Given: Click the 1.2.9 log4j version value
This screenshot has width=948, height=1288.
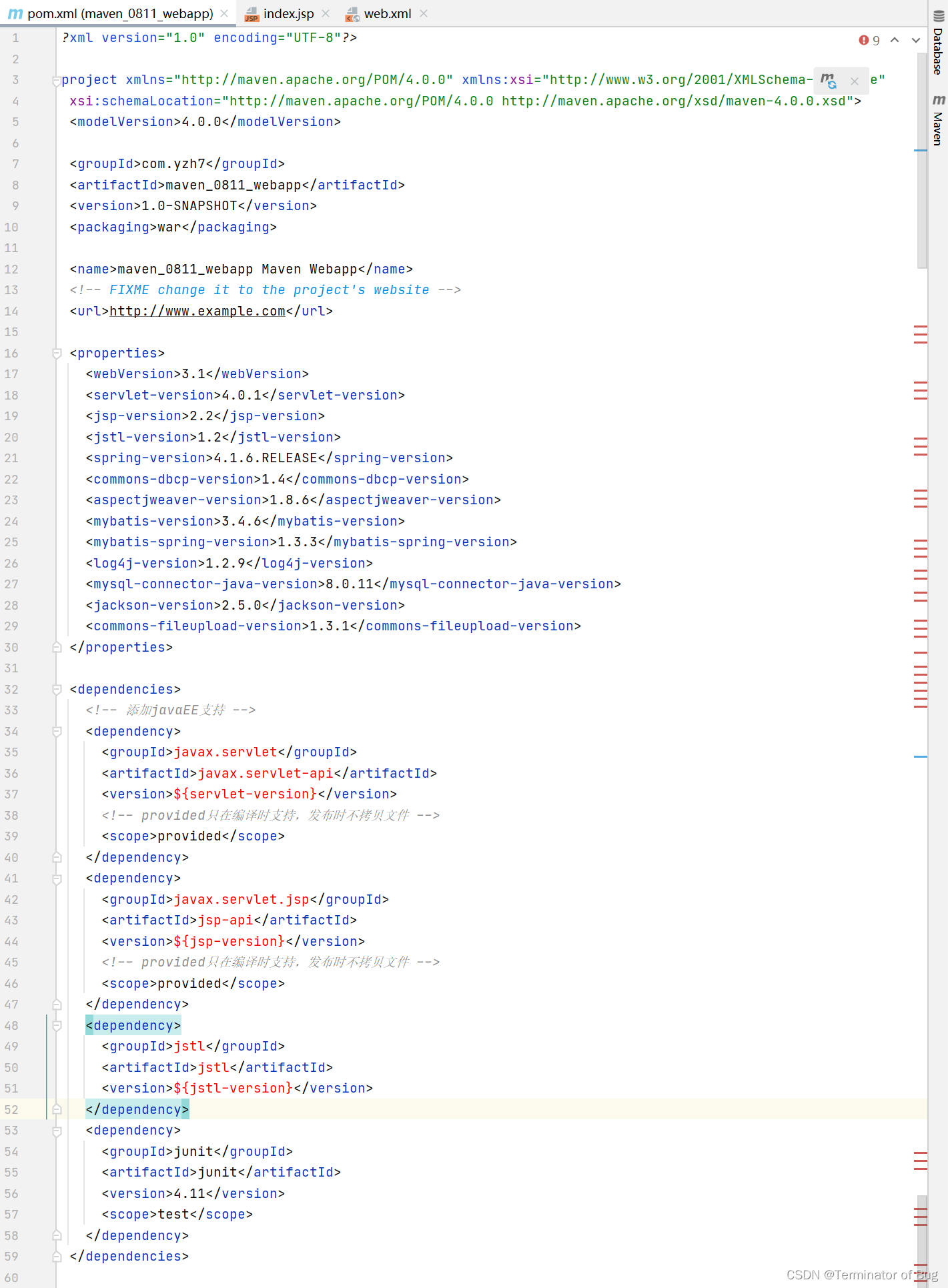Looking at the screenshot, I should (x=225, y=564).
